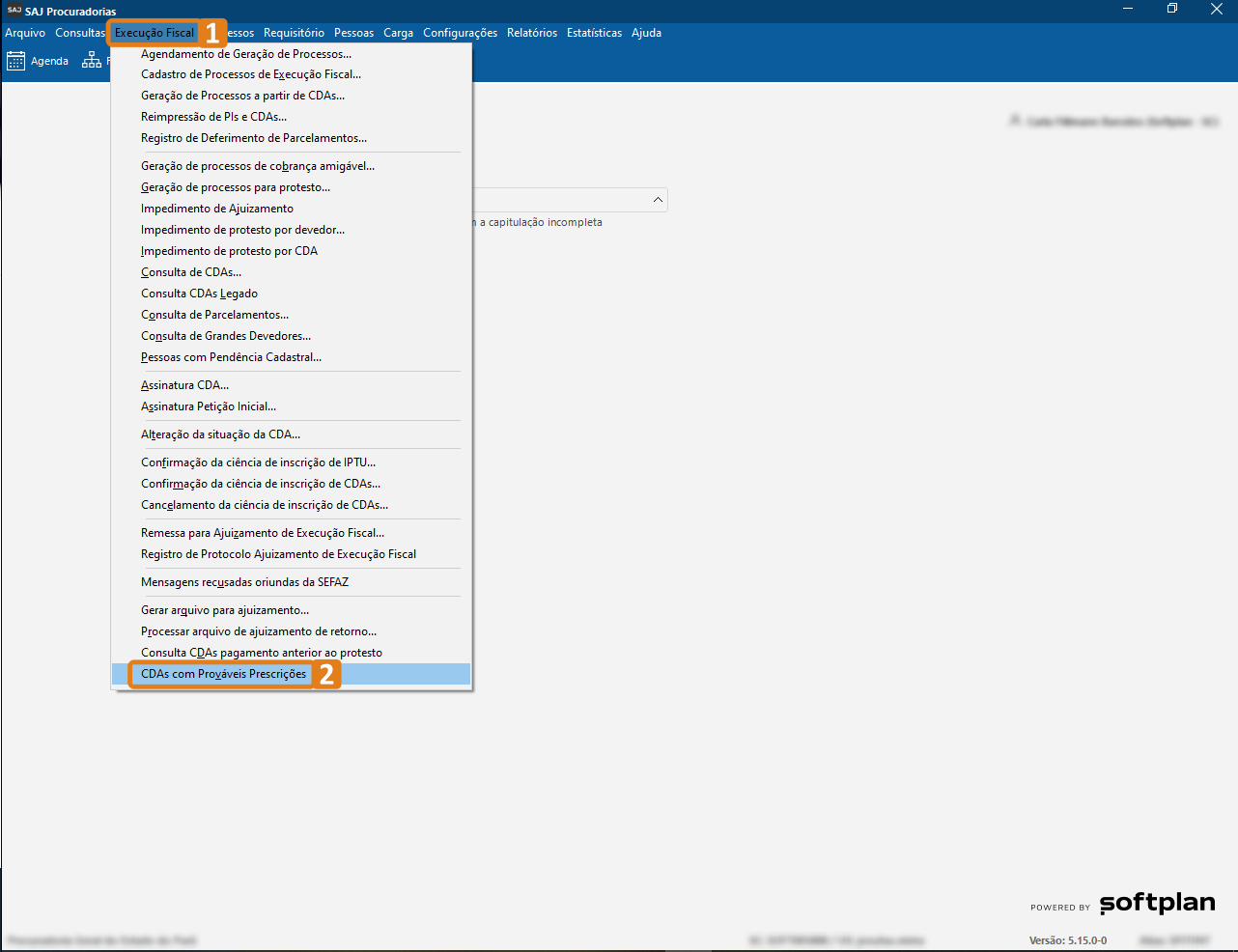Choose Agendamento de Geração de Processos
This screenshot has height=952, width=1238.
pos(246,54)
